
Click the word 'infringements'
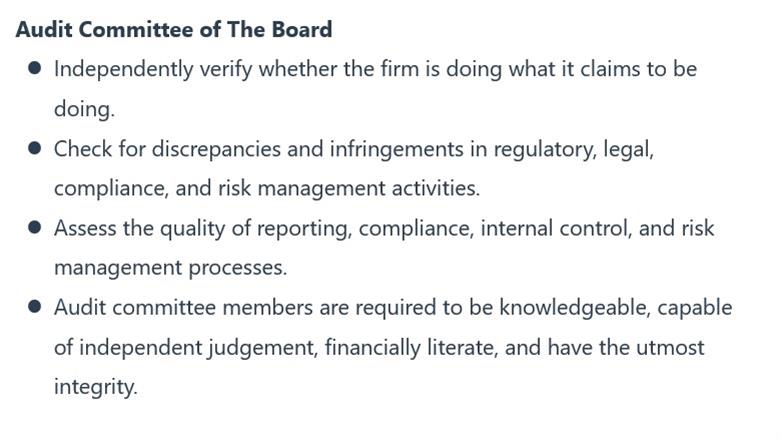point(396,149)
